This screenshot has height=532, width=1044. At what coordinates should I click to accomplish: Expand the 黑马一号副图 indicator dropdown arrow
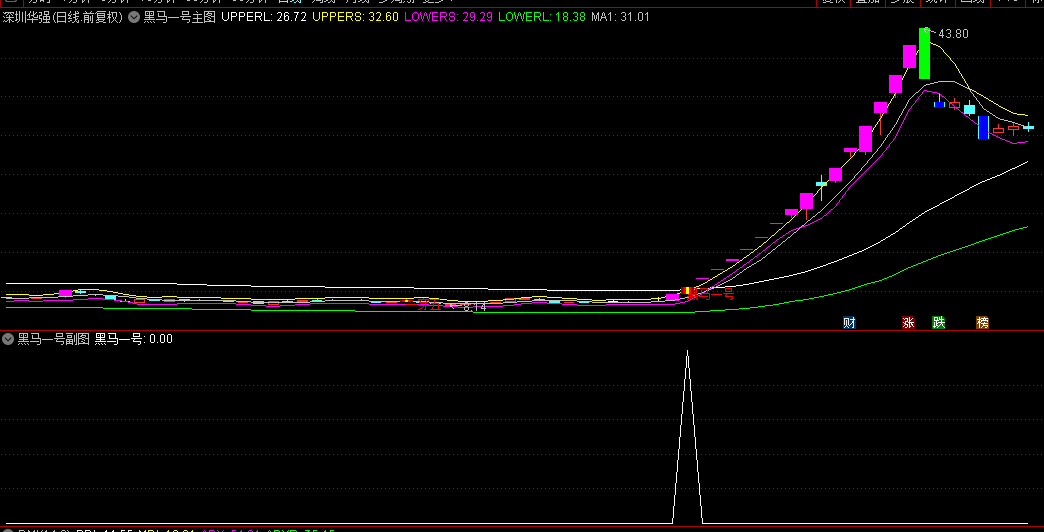pyautogui.click(x=8, y=339)
